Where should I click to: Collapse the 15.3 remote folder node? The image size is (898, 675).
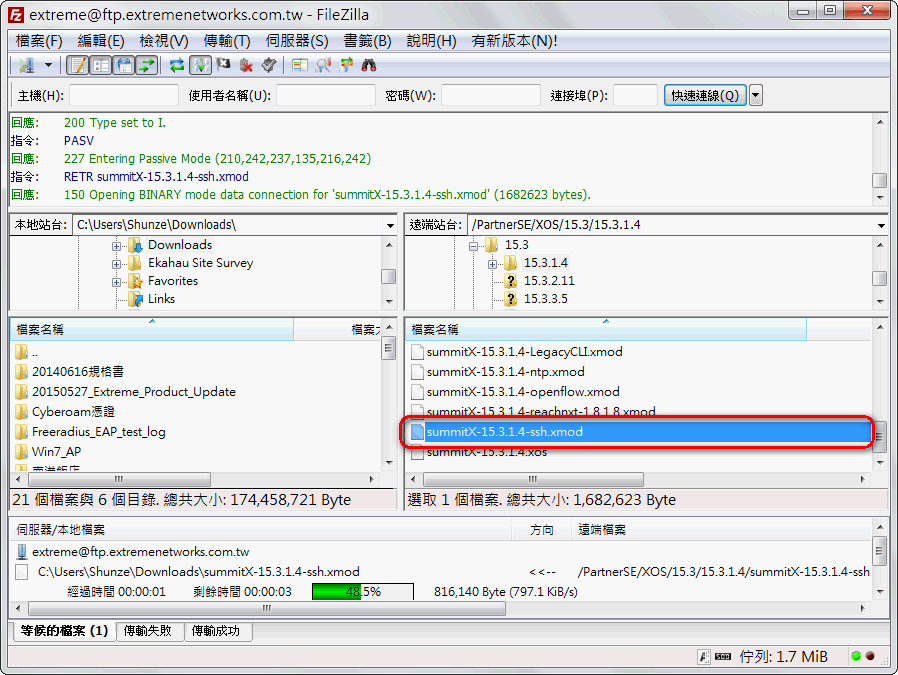tap(473, 246)
